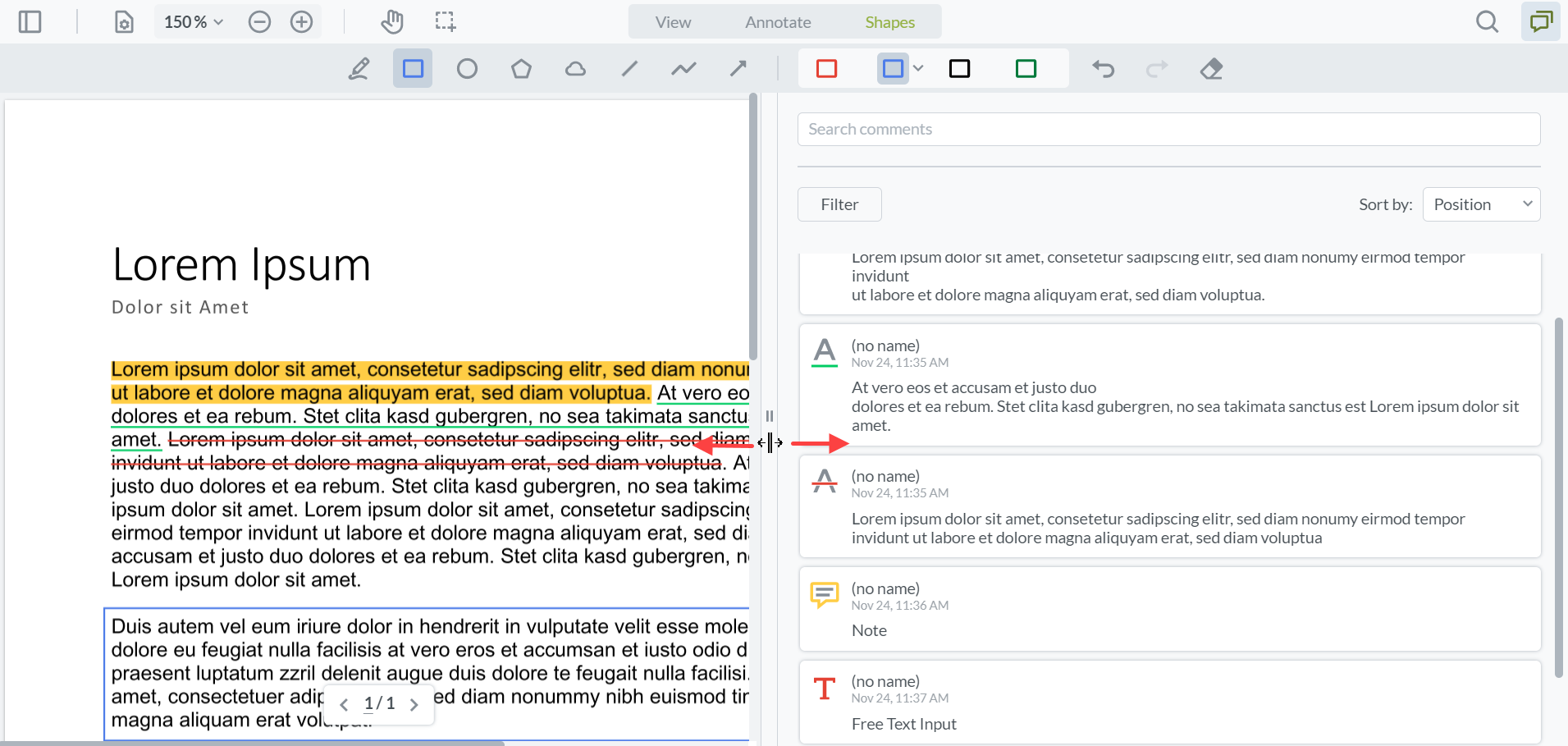The width and height of the screenshot is (1568, 746).
Task: Click the yellow highlighted Lorem ipsum text
Action: (x=430, y=381)
